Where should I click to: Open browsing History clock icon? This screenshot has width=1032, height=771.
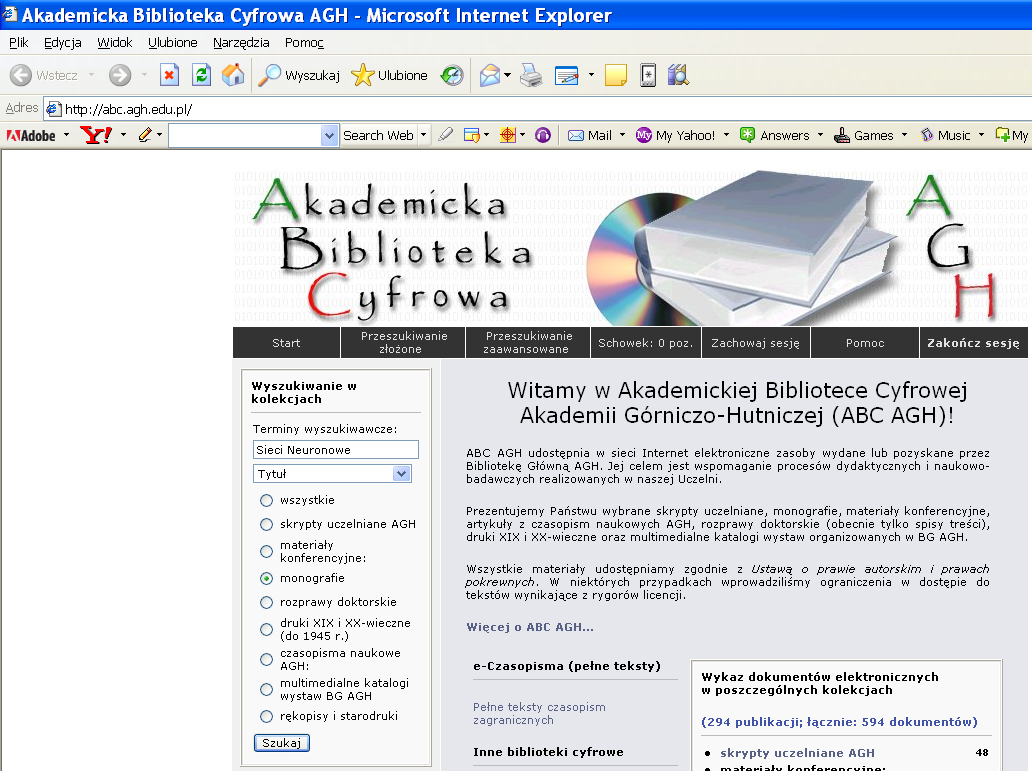tap(452, 75)
